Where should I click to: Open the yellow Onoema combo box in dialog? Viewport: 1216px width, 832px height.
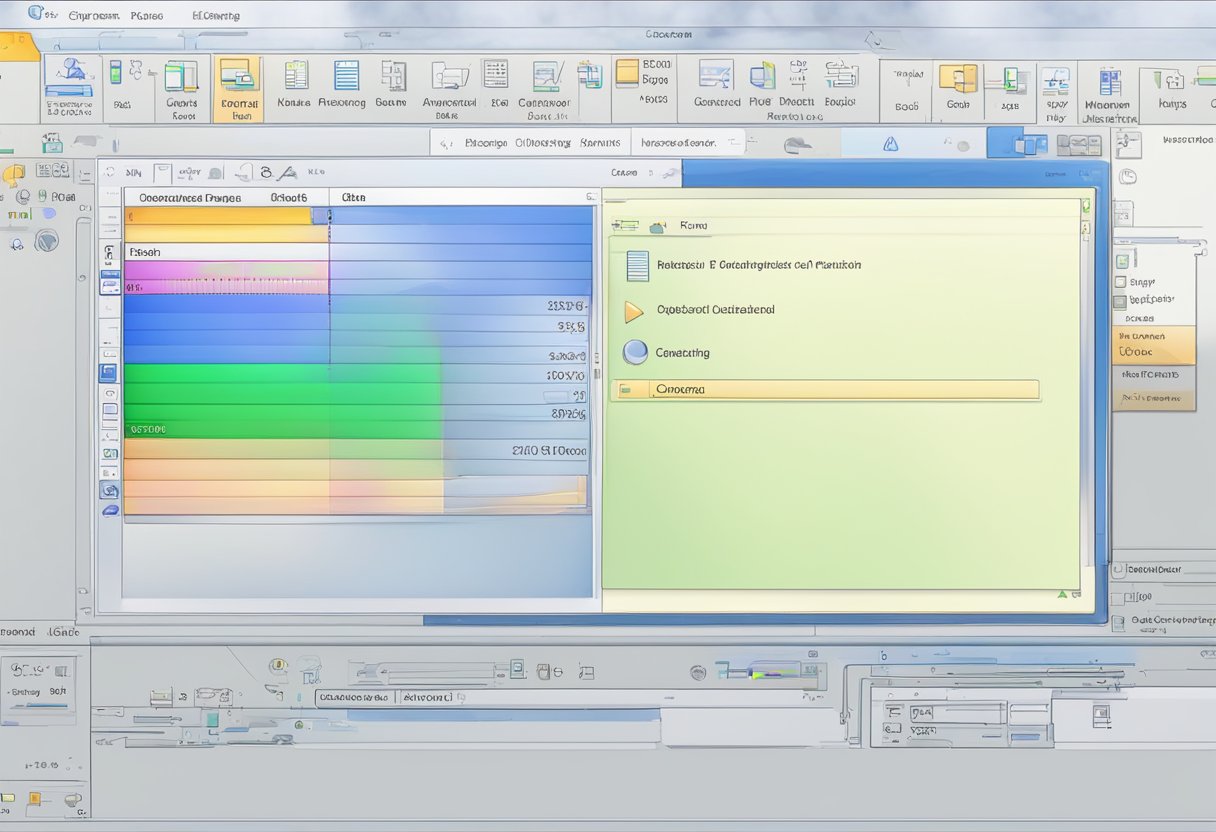[825, 390]
